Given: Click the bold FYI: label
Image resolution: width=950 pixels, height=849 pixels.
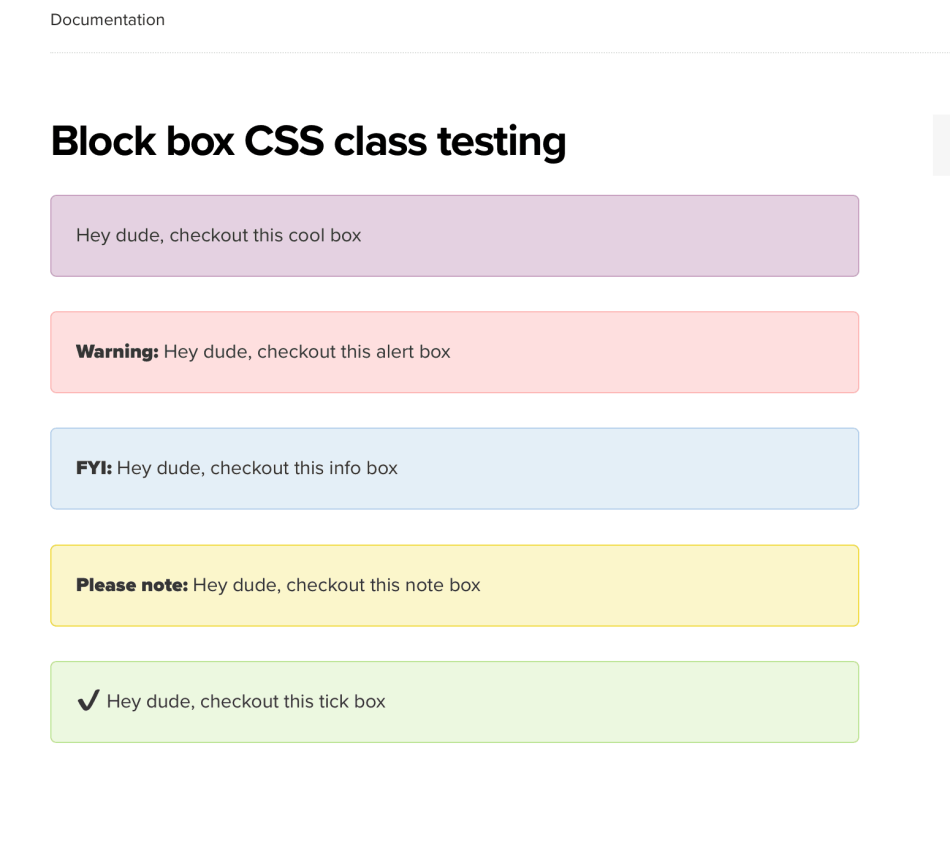Looking at the screenshot, I should pos(94,468).
